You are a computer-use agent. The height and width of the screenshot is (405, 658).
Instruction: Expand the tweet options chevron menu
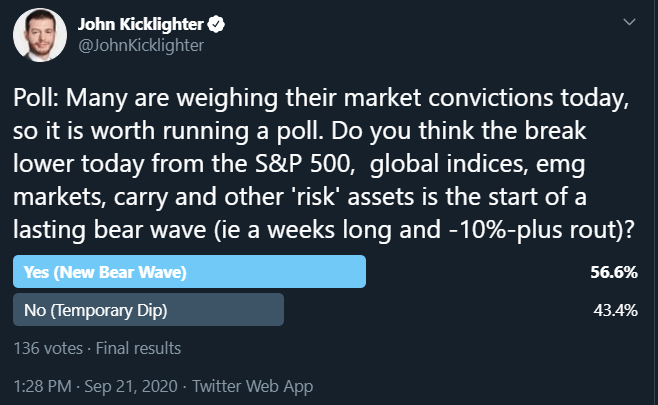[x=628, y=21]
